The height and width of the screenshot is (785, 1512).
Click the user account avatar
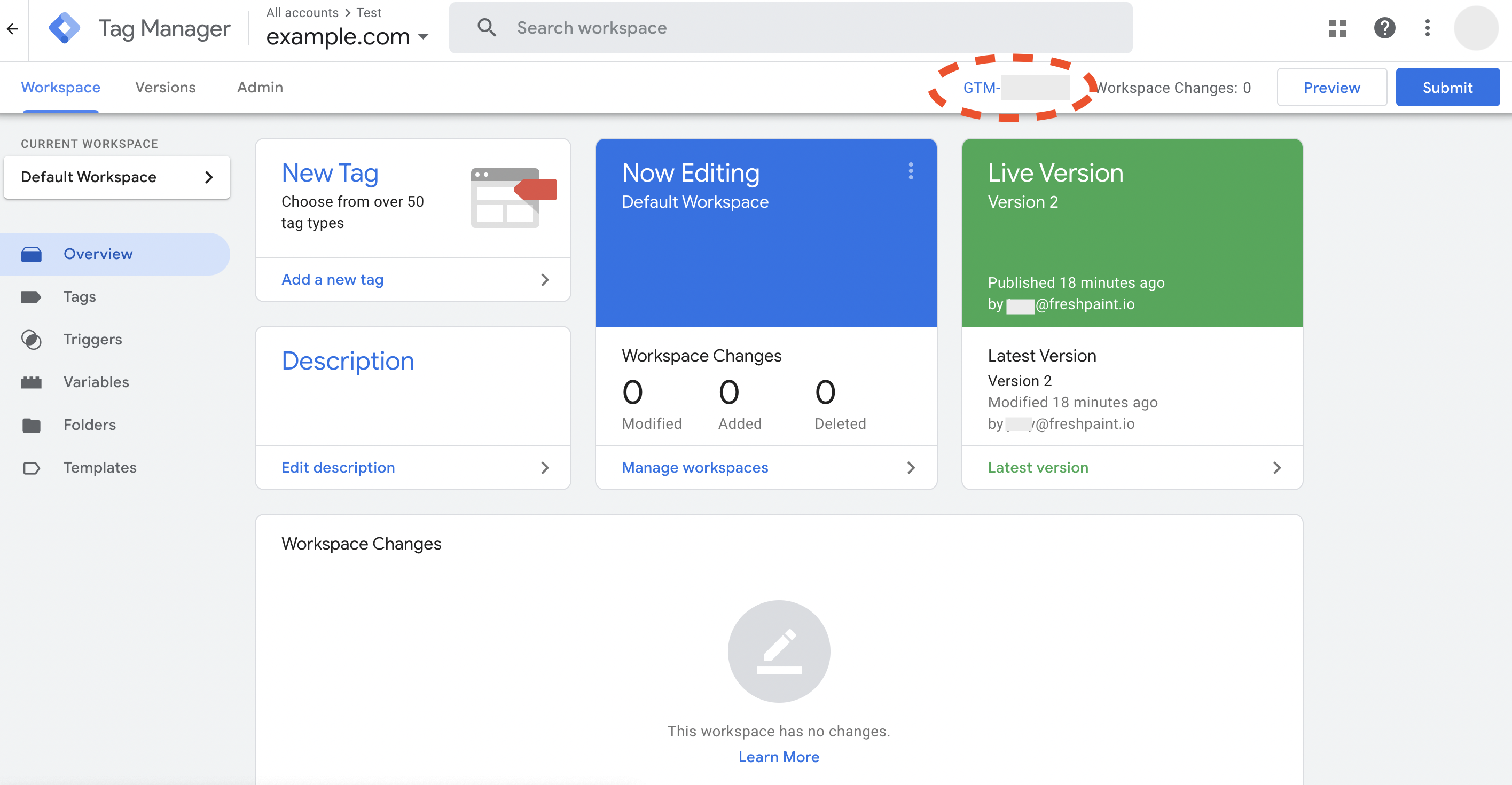click(x=1476, y=28)
